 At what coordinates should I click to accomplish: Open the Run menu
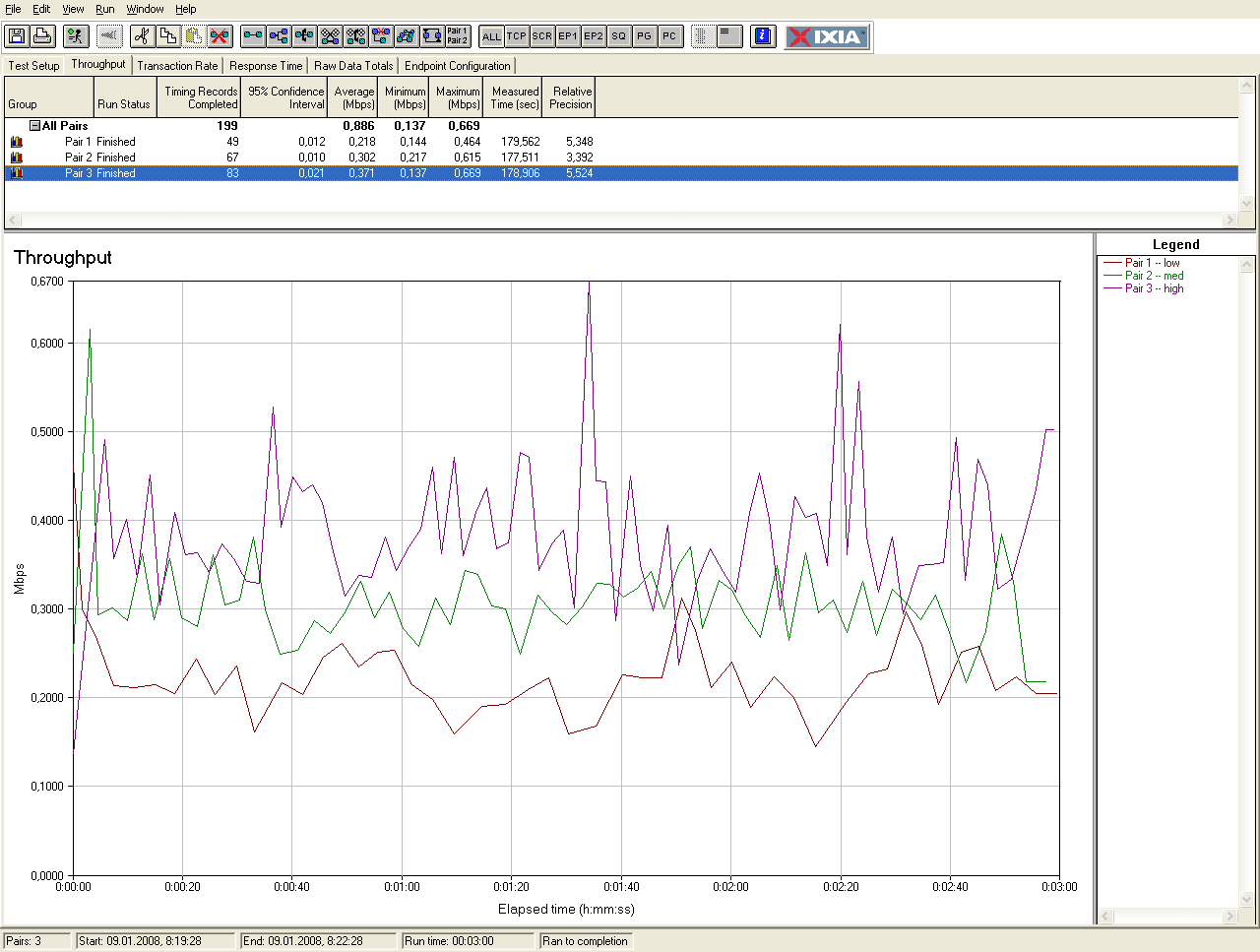coord(104,9)
